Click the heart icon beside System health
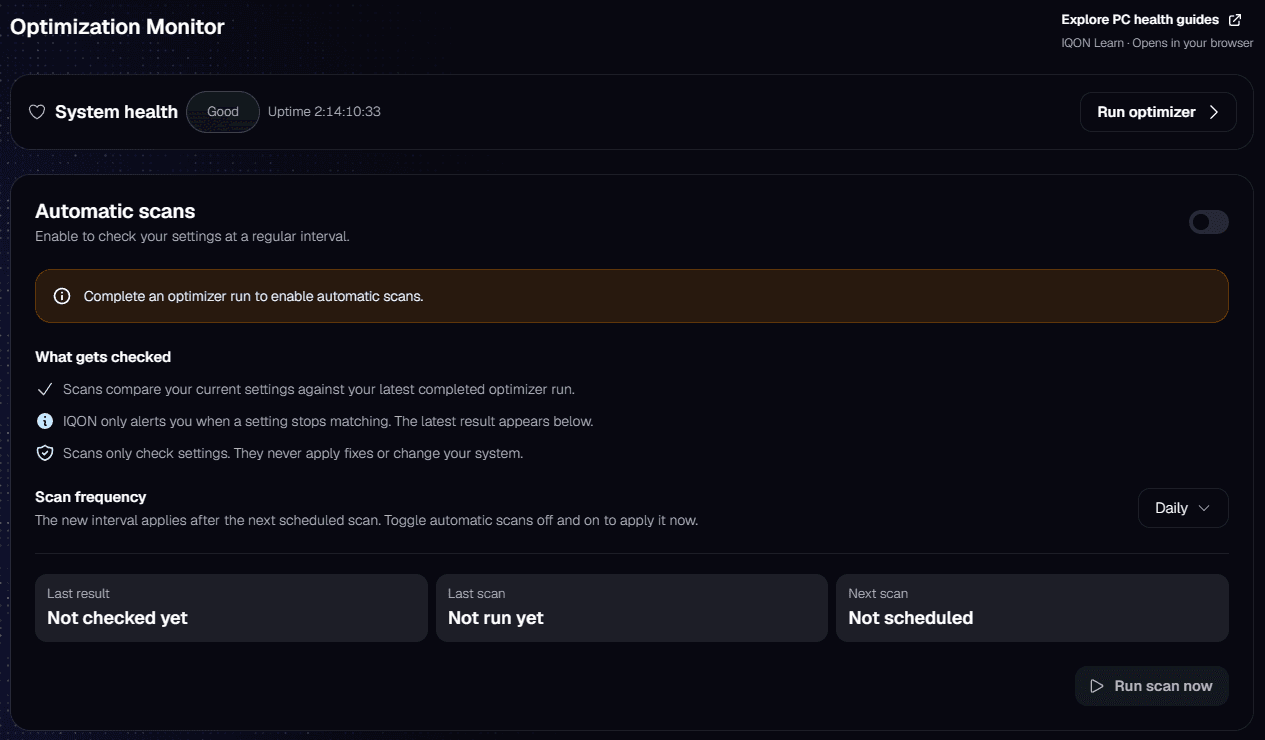The height and width of the screenshot is (740, 1265). click(x=37, y=112)
